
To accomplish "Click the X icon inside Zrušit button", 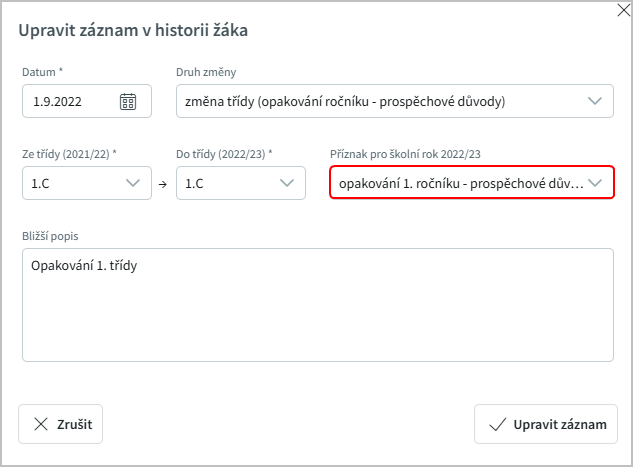I will tap(41, 424).
